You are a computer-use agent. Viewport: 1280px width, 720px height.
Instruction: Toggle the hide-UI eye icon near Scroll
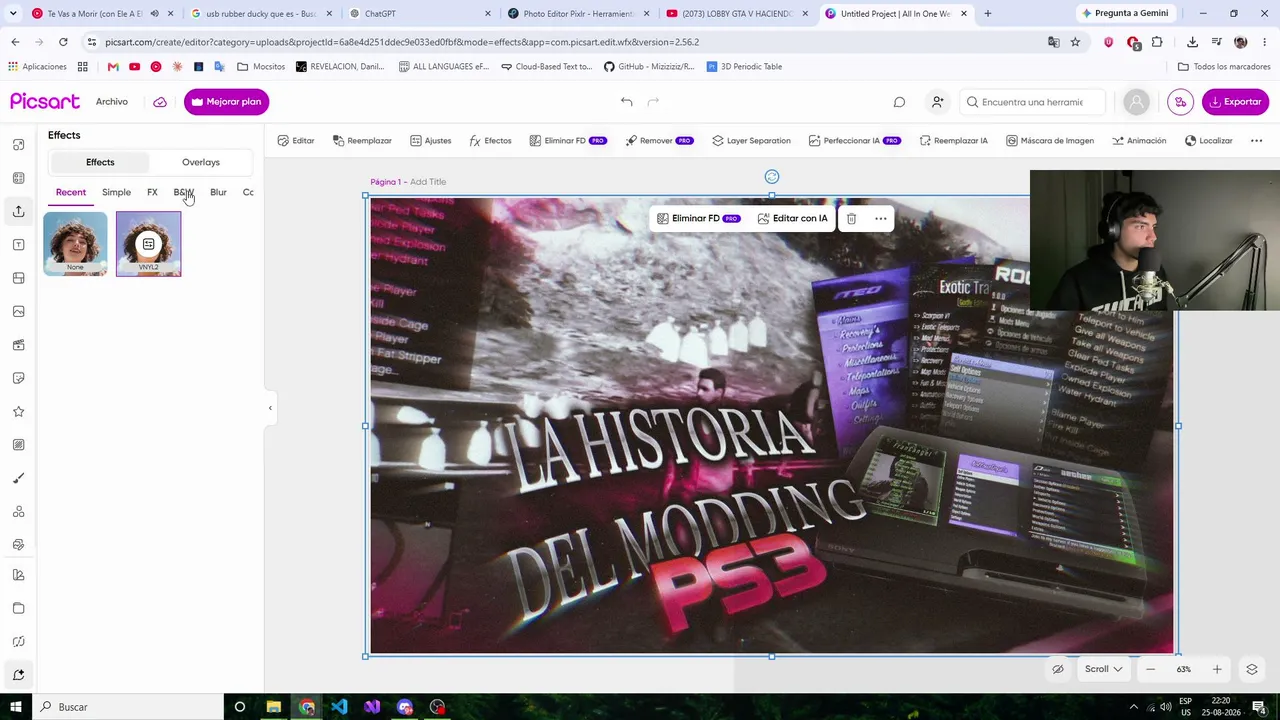(x=1058, y=669)
